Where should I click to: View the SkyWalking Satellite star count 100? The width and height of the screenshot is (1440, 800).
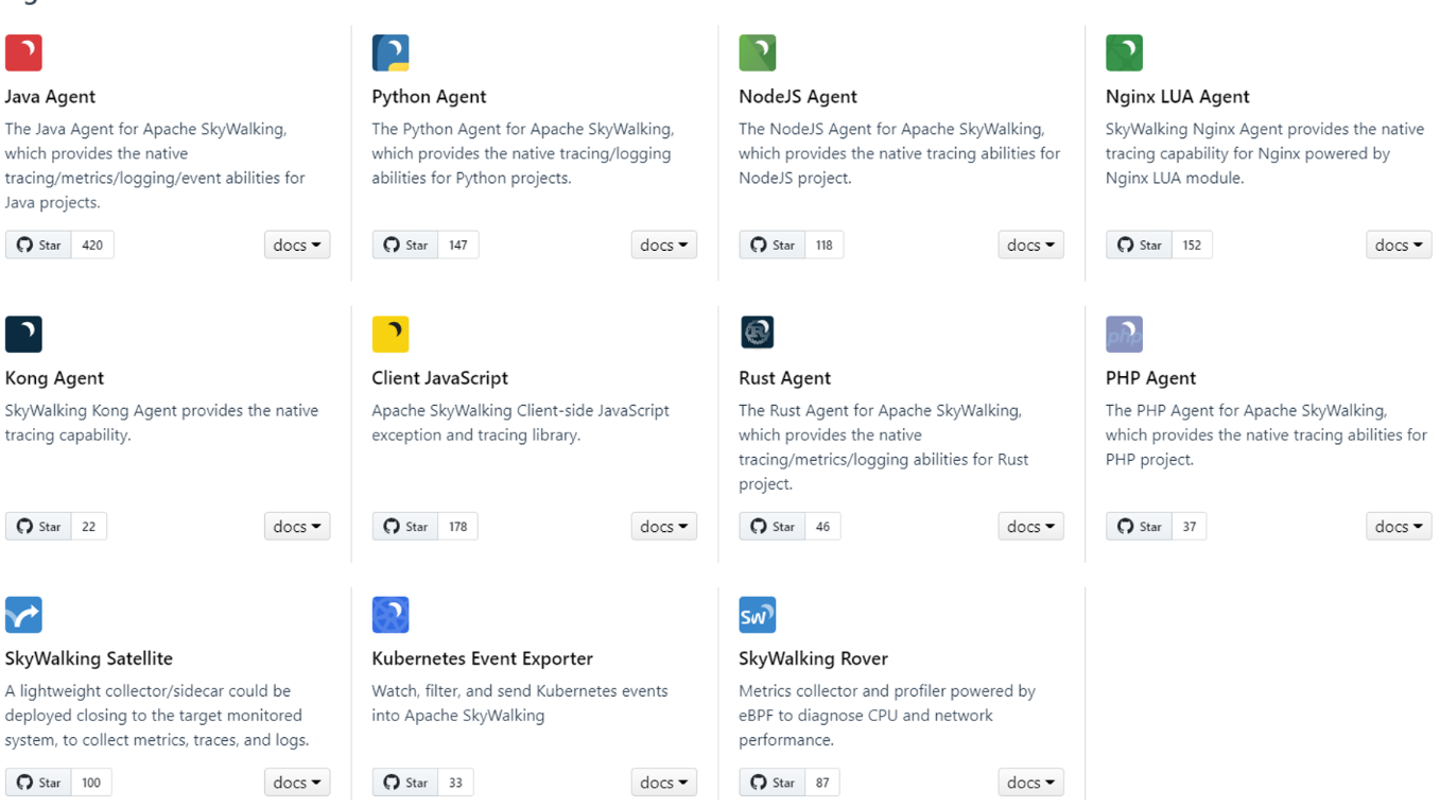[91, 782]
